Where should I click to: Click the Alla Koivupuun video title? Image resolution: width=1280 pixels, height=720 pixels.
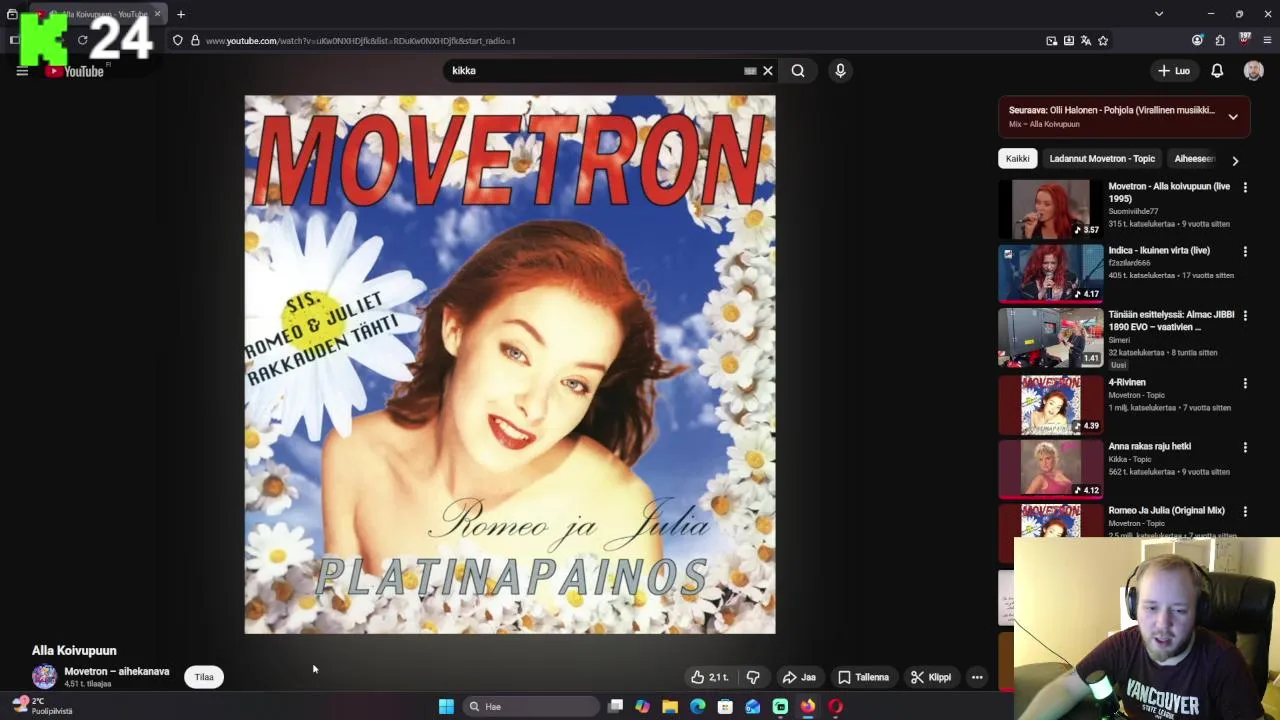click(x=74, y=650)
